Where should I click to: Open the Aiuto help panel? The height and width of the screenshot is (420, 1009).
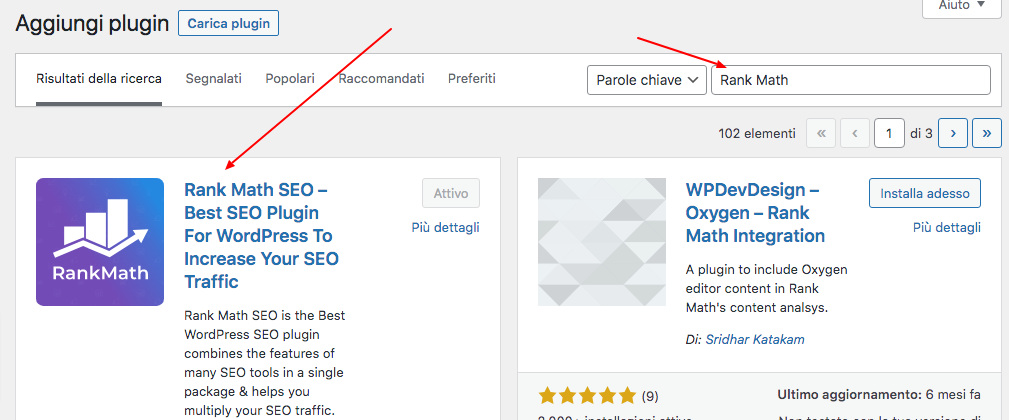click(x=962, y=6)
